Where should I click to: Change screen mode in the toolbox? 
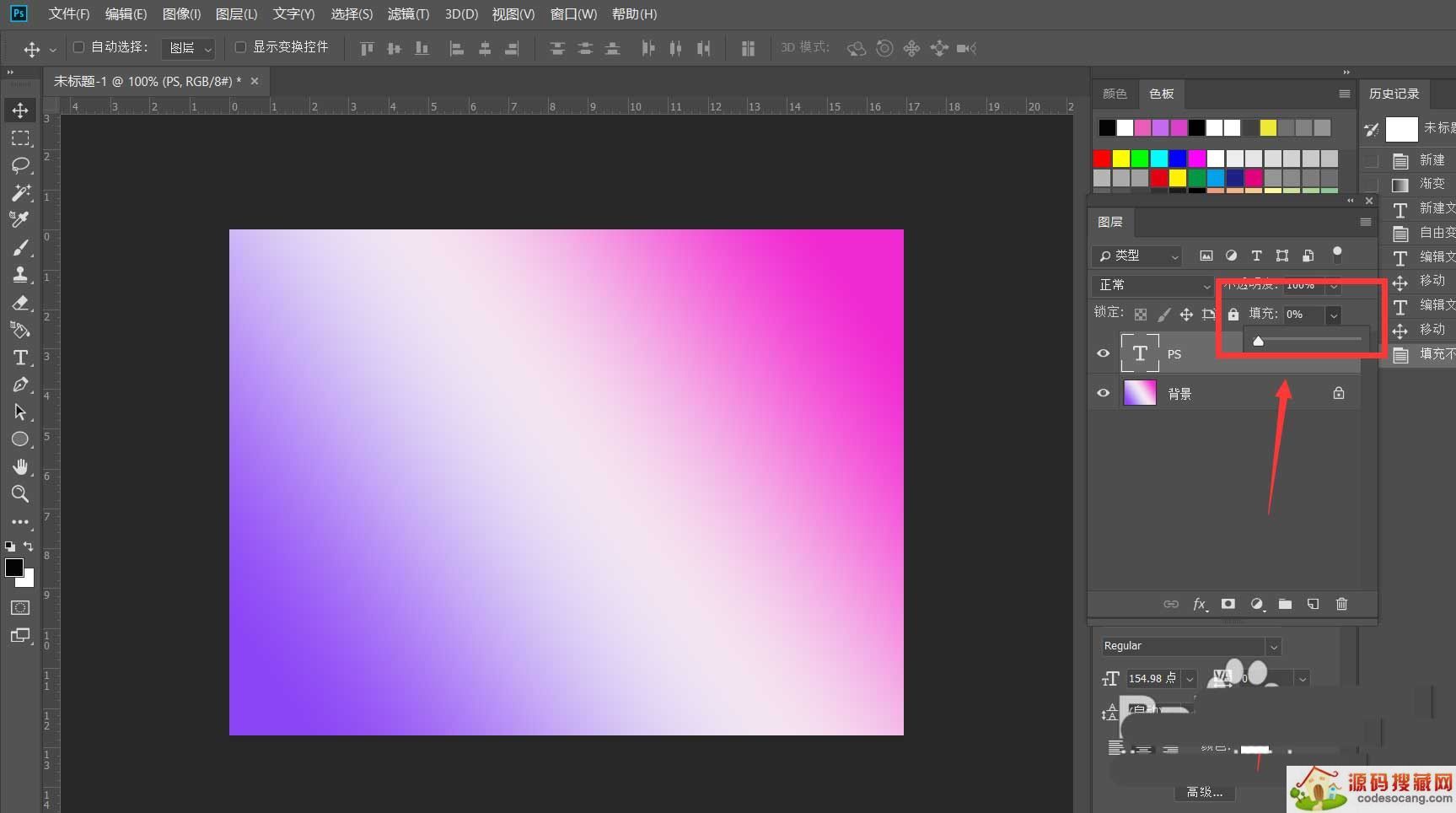(x=20, y=636)
